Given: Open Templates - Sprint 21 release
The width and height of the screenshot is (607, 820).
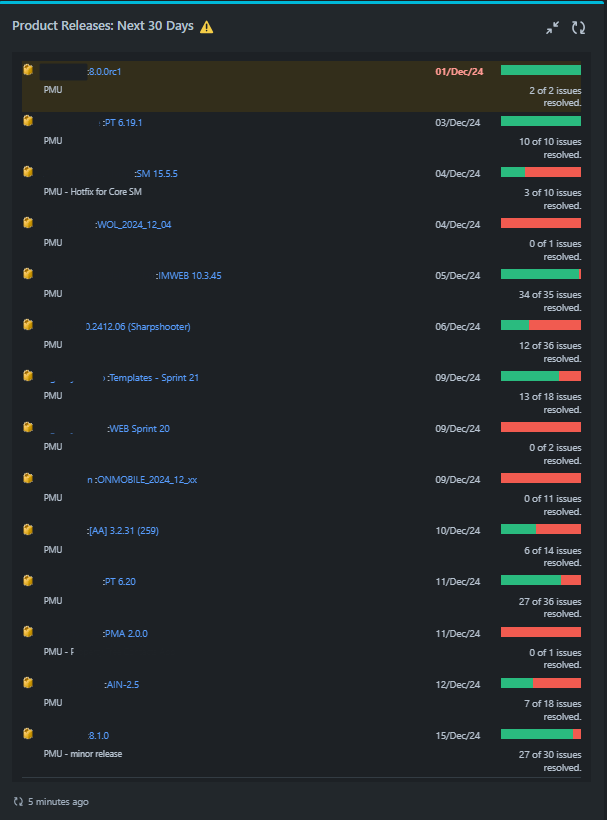Looking at the screenshot, I should (x=153, y=378).
